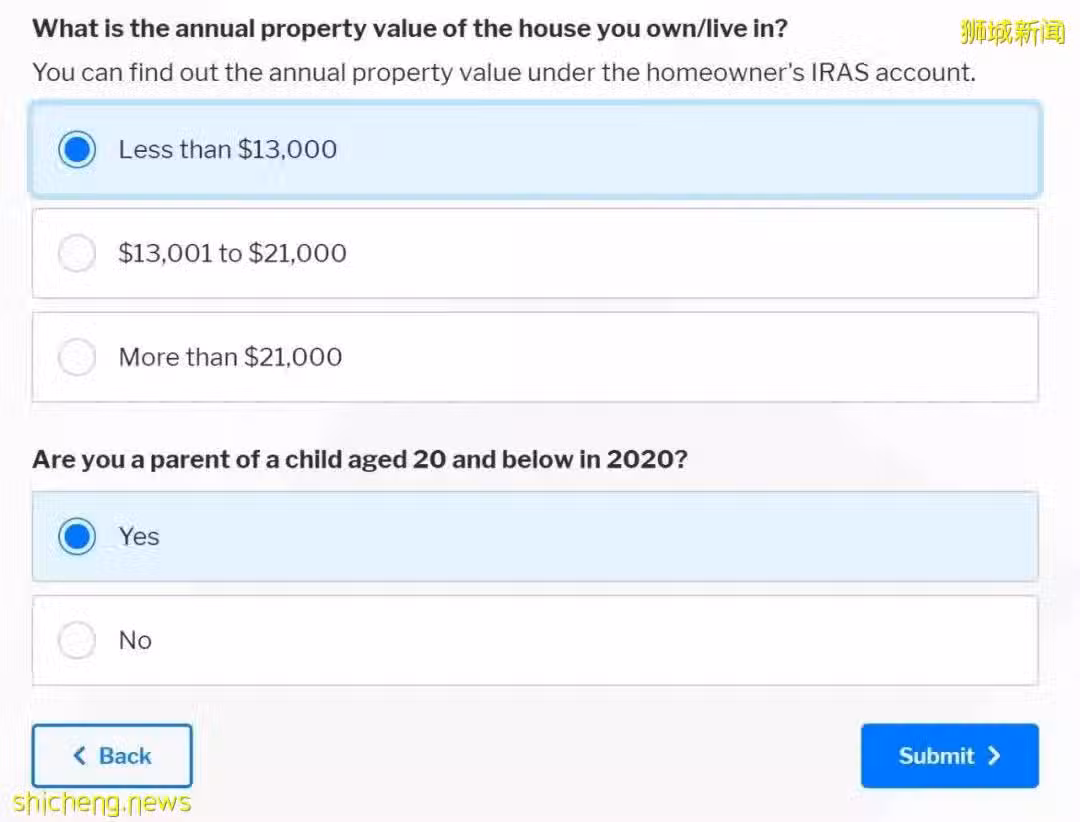Click the Chinese watermark logo at top right
Image resolution: width=1080 pixels, height=822 pixels.
[1012, 32]
